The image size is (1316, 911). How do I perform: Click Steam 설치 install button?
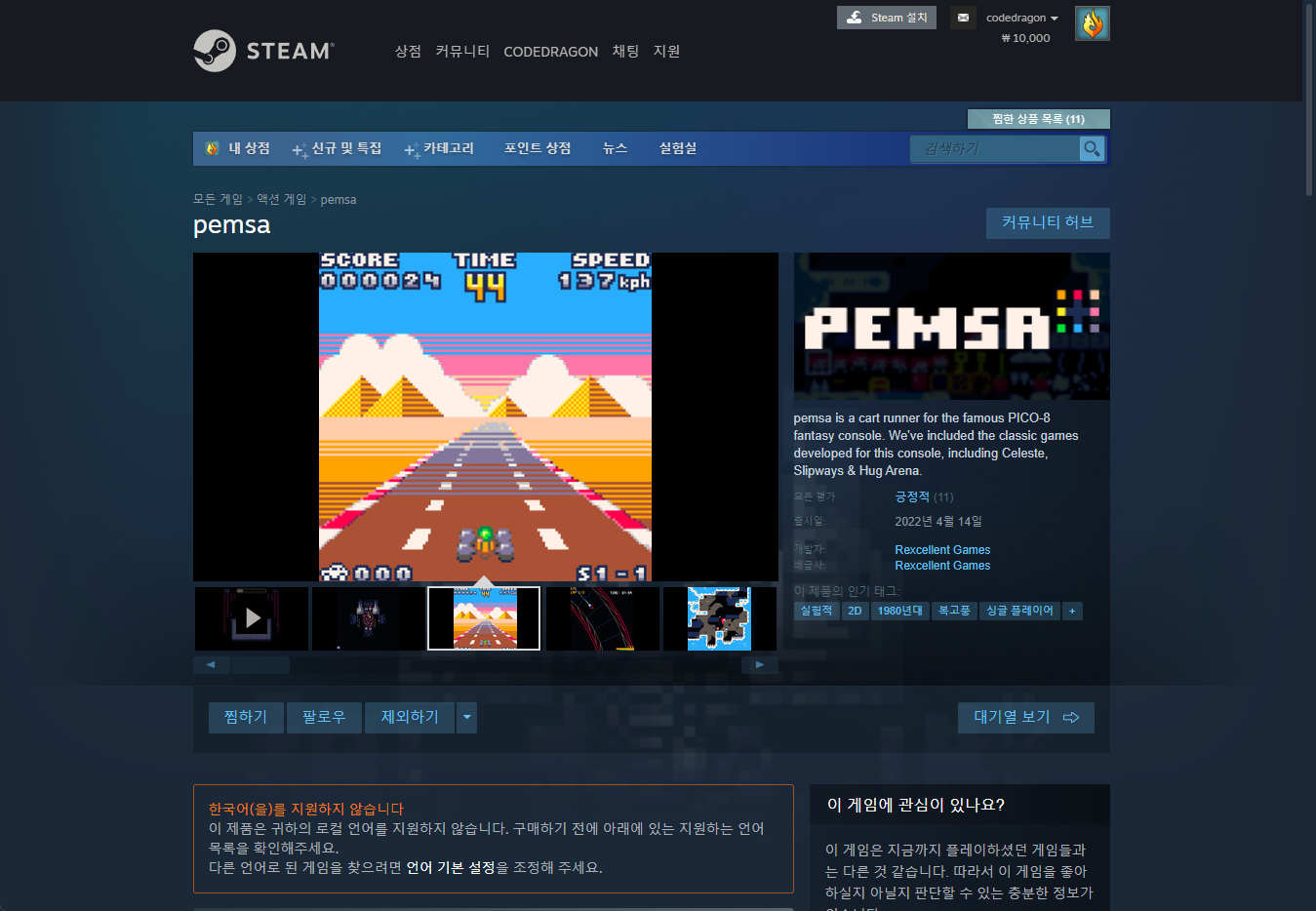click(x=887, y=18)
